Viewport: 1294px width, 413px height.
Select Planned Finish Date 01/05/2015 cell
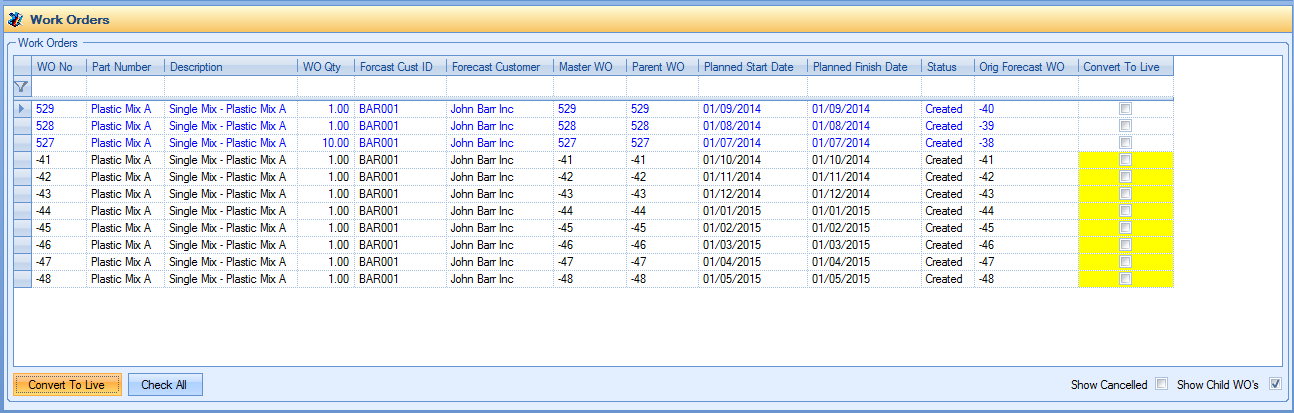point(863,279)
